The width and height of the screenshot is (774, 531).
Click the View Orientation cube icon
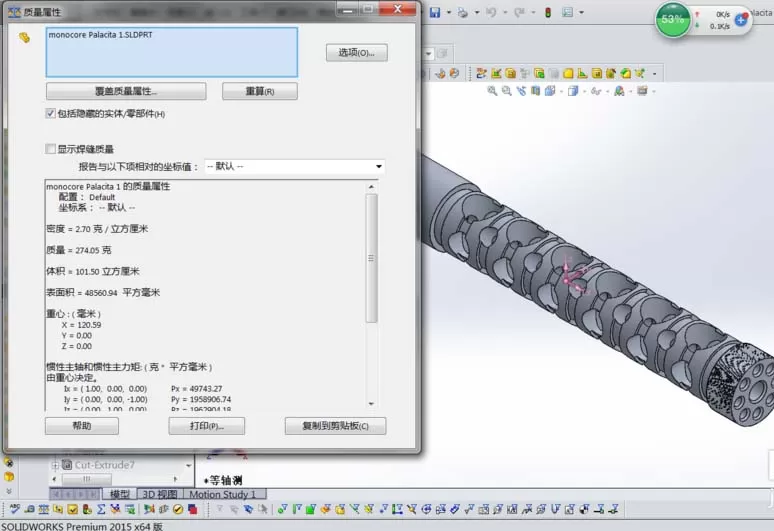coord(549,91)
